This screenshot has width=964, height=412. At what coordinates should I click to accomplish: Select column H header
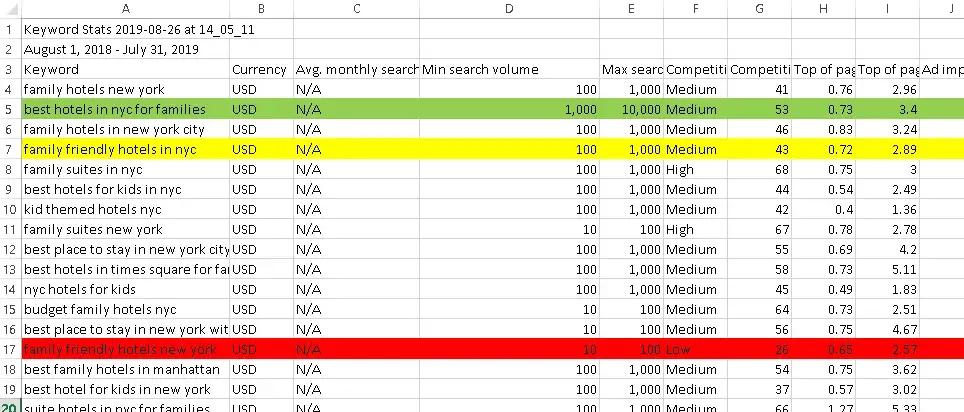tap(823, 9)
